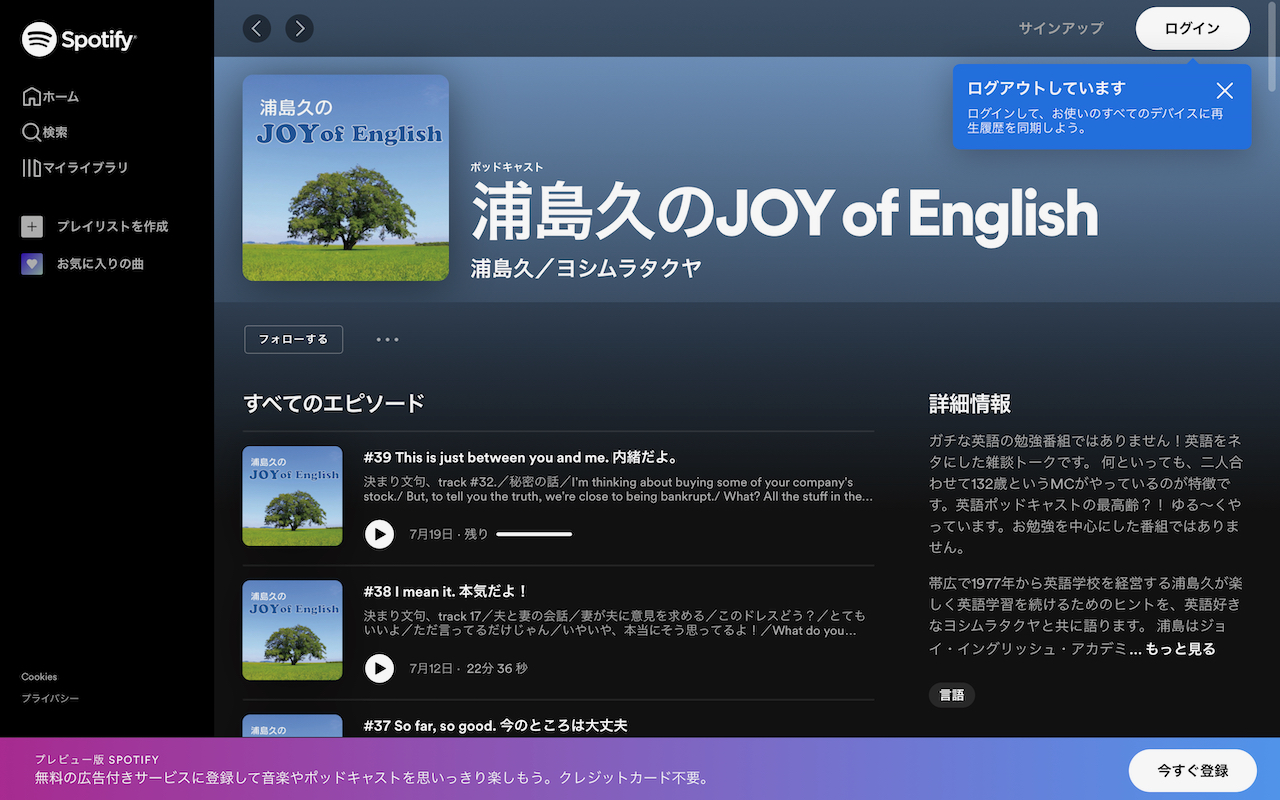Open the Cookies link

(x=40, y=677)
